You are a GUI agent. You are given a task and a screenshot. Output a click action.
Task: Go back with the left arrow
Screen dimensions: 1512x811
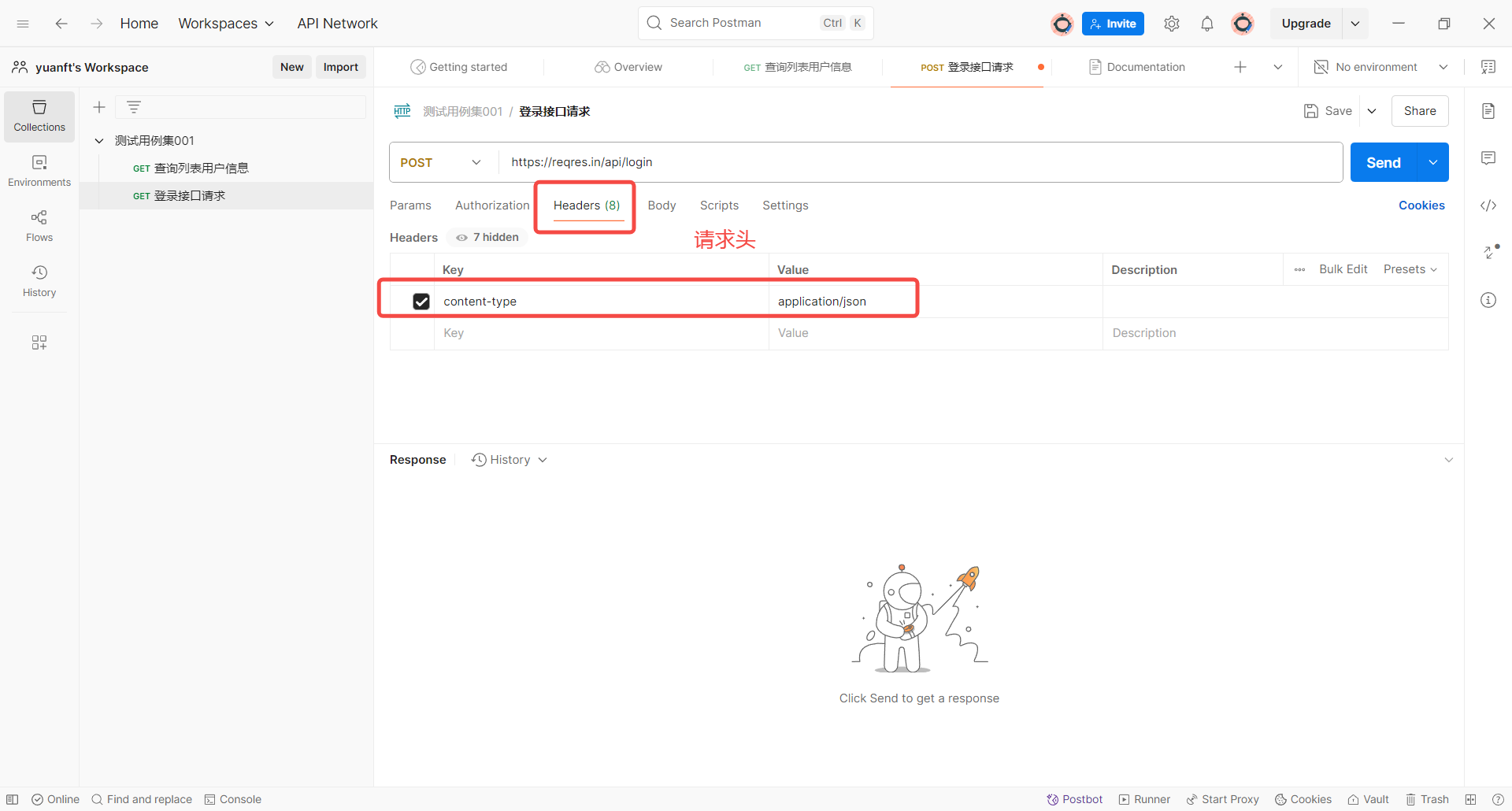tap(61, 24)
